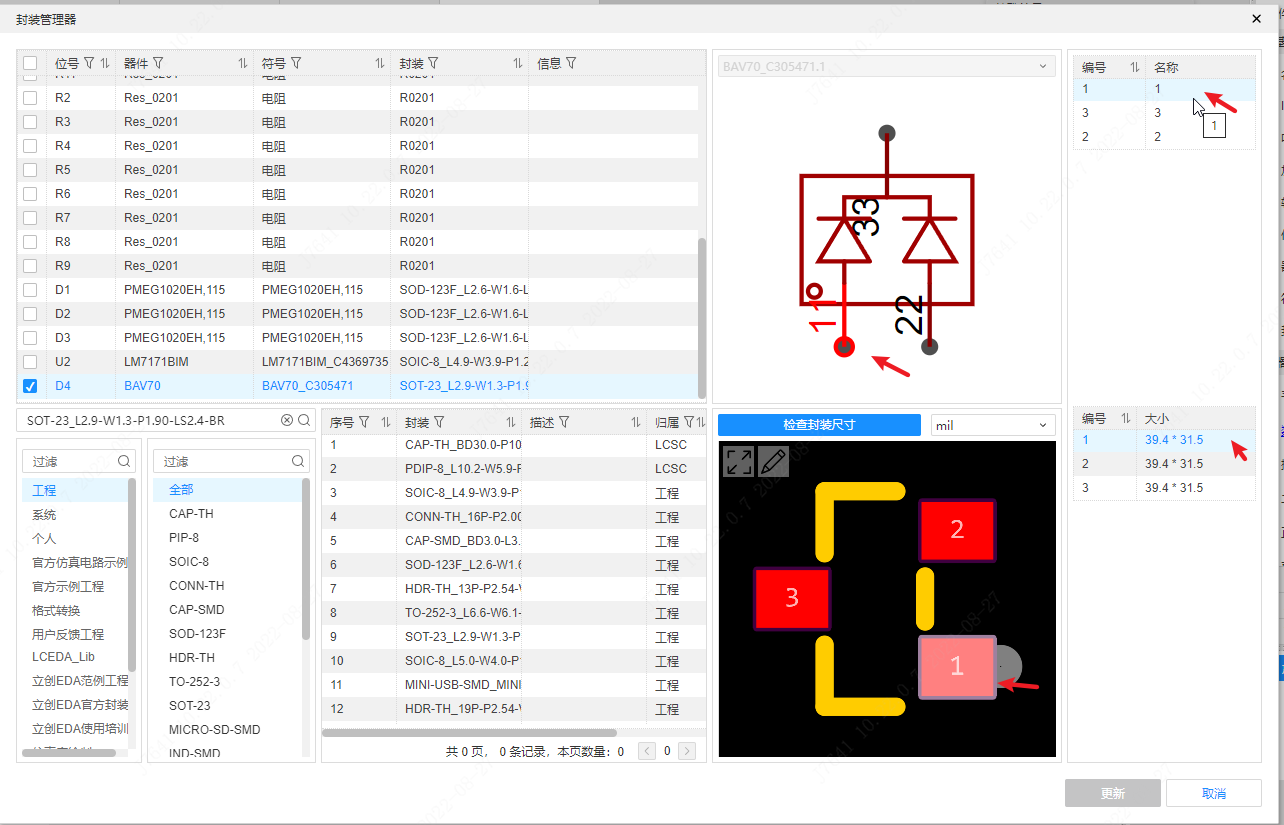The height and width of the screenshot is (825, 1284).
Task: Check the box for R2
Action: tap(30, 98)
